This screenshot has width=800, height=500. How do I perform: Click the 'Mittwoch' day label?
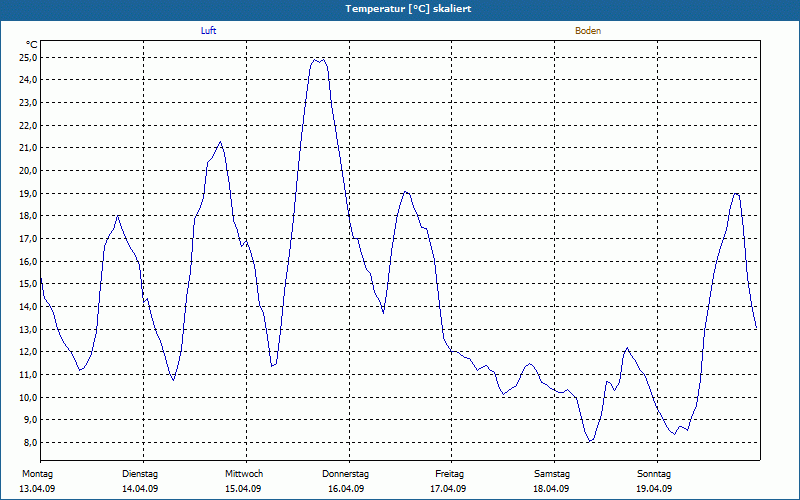(244, 474)
